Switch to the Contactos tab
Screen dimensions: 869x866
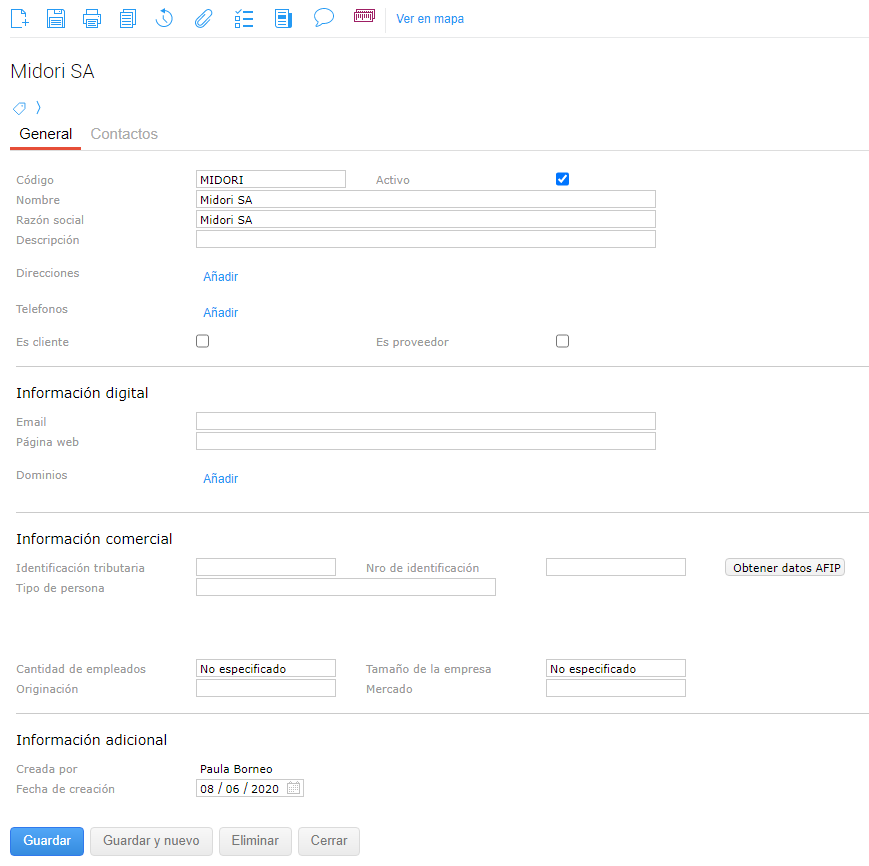(124, 134)
